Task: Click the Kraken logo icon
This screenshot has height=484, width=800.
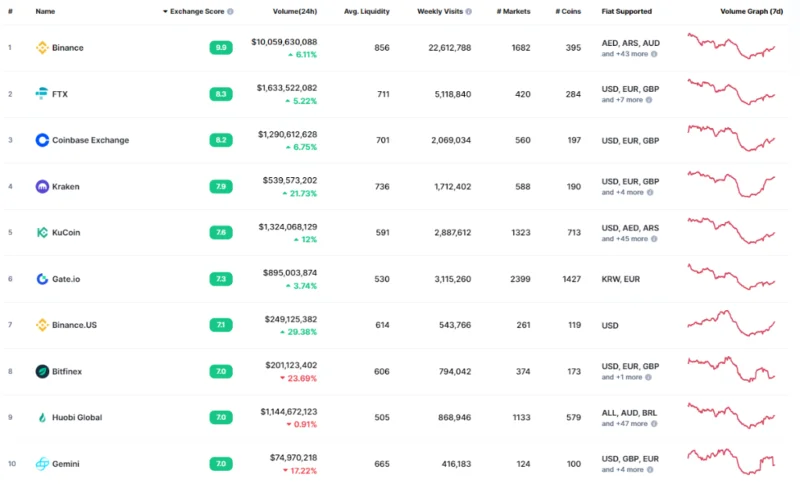Action: pos(42,186)
